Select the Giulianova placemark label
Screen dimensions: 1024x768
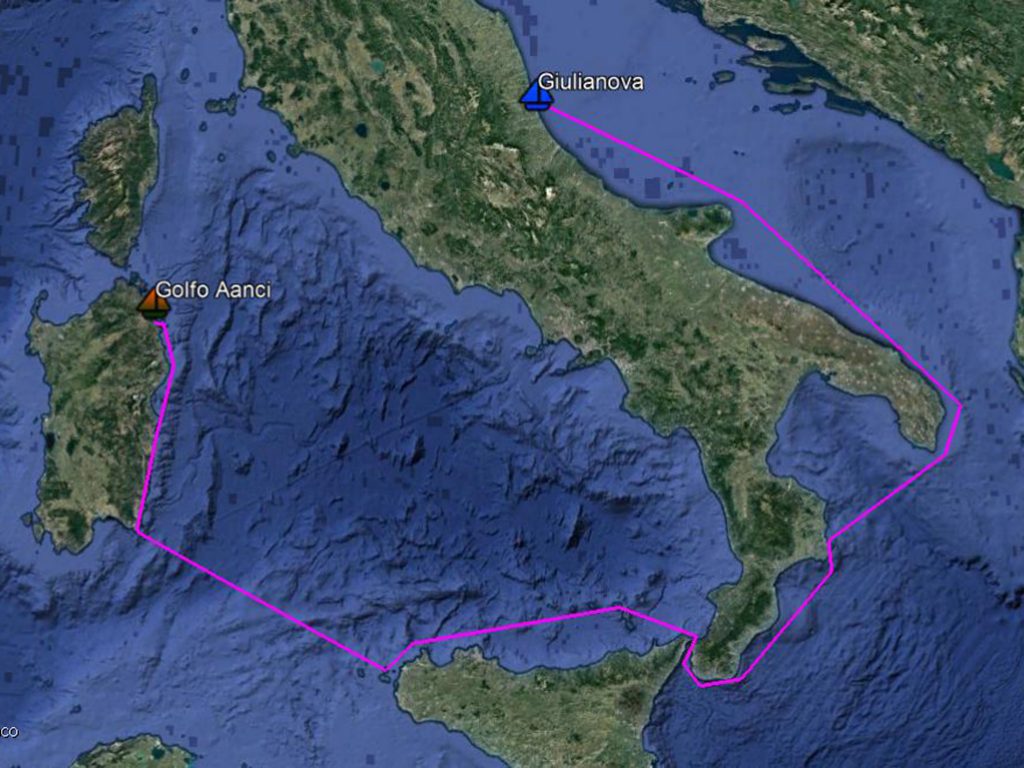[591, 82]
